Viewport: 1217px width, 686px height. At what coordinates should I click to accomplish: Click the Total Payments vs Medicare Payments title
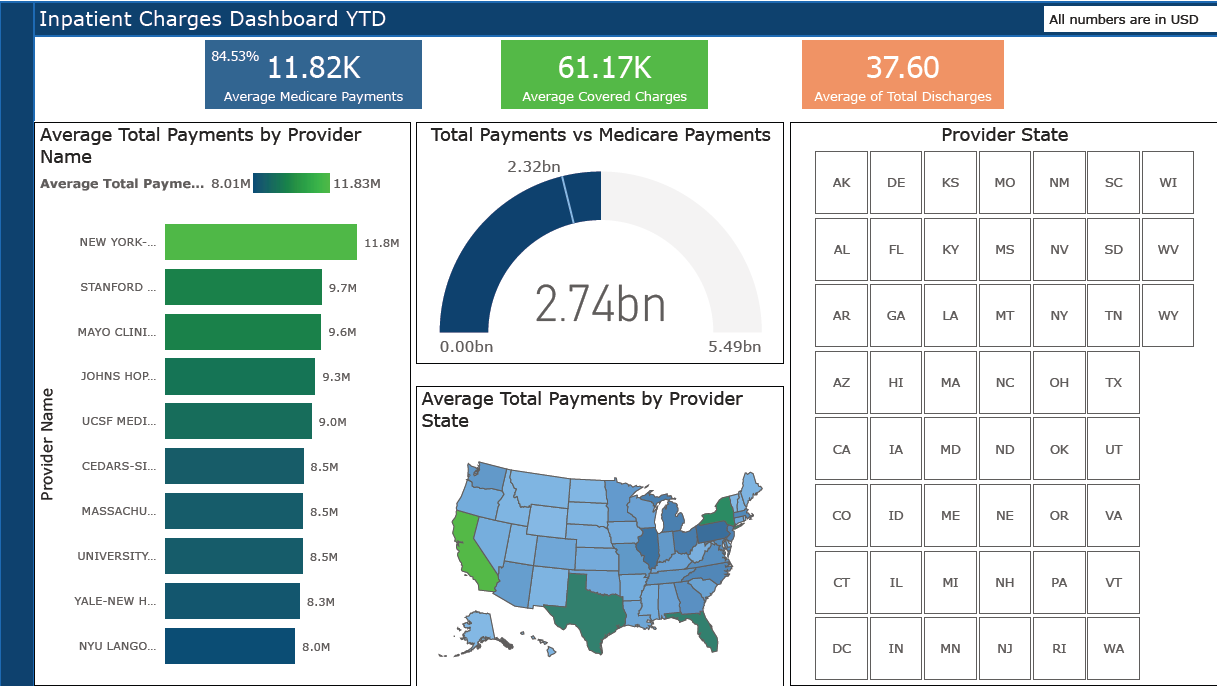[x=601, y=135]
